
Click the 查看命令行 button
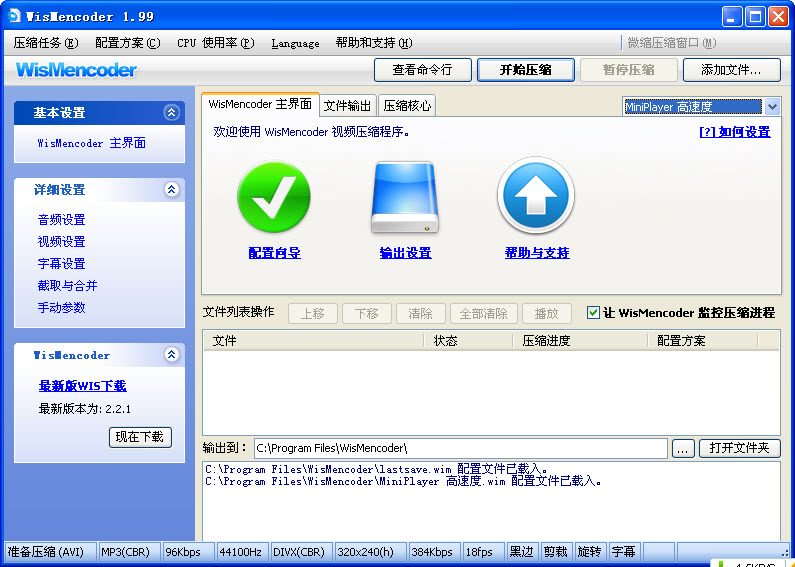[x=423, y=70]
